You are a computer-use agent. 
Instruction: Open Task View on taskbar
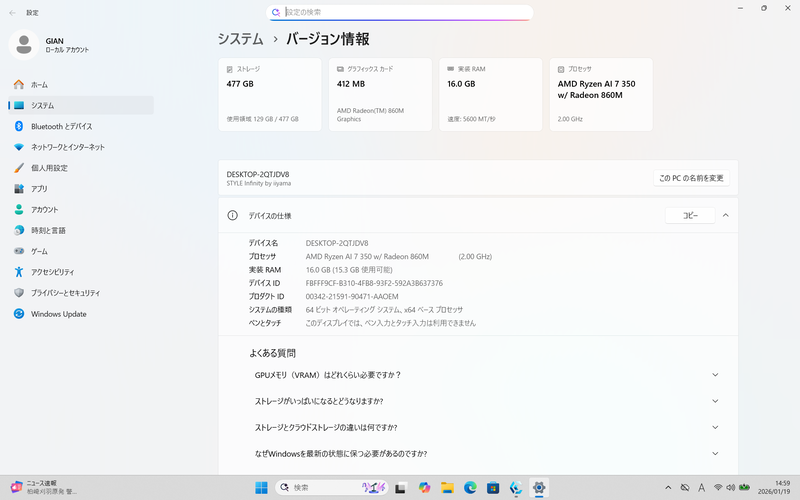coord(401,488)
